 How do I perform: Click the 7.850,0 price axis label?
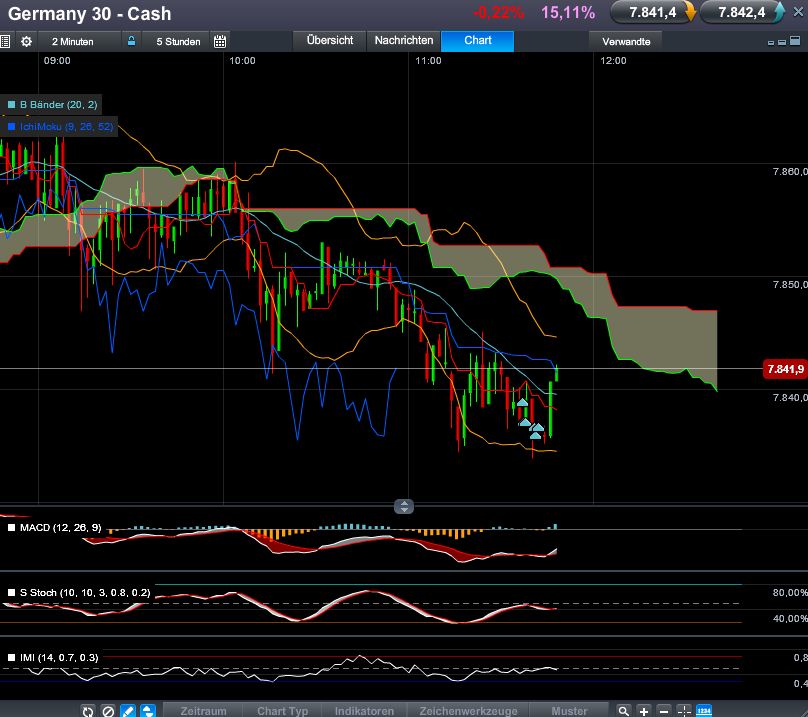coord(790,285)
